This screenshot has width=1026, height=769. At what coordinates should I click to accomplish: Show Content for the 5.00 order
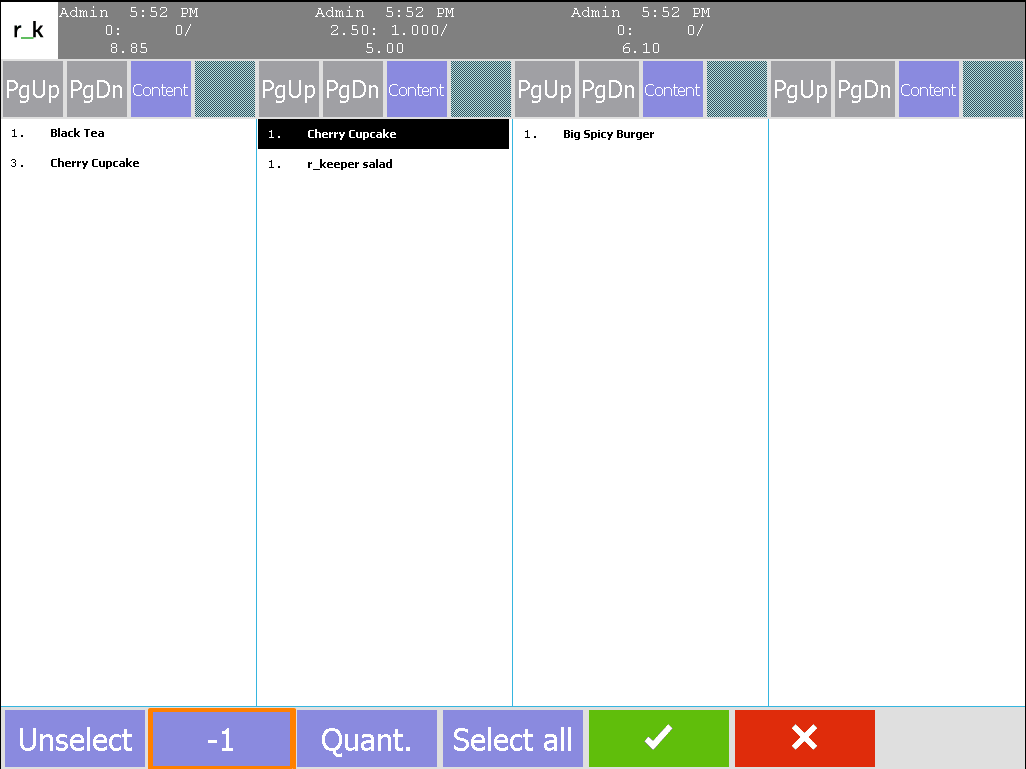(417, 89)
